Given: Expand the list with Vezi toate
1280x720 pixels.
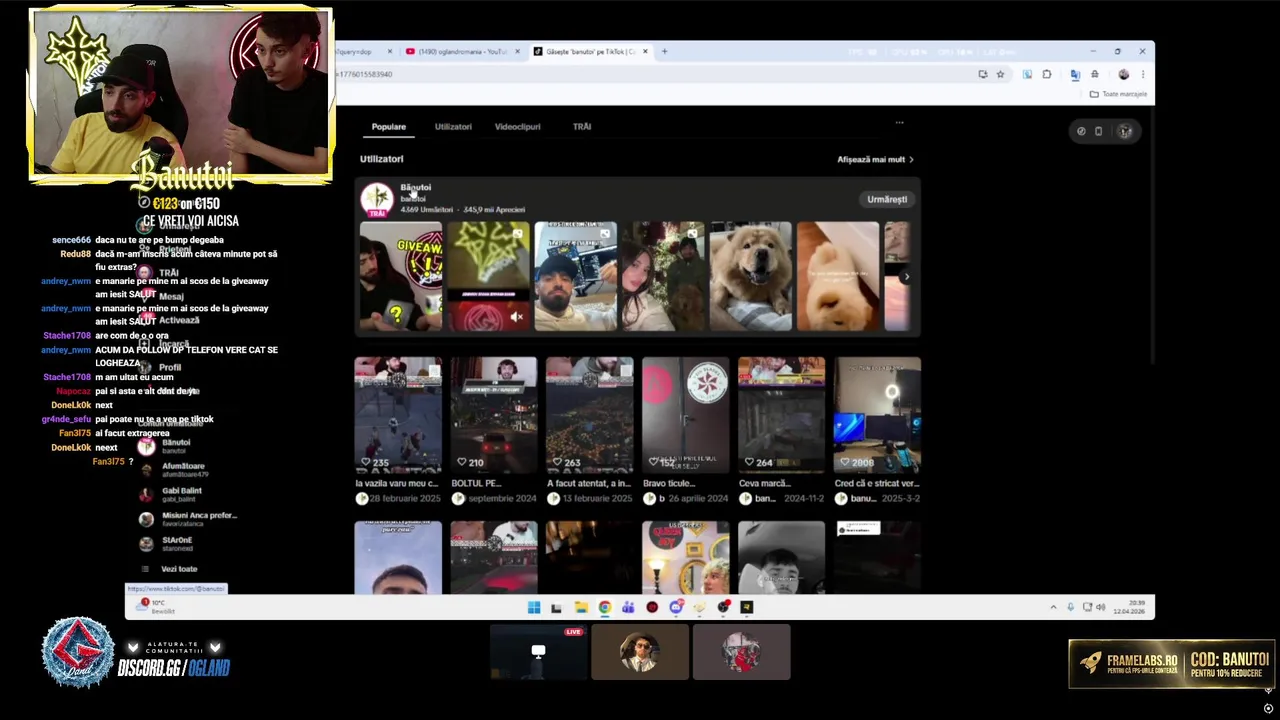Looking at the screenshot, I should pos(170,569).
